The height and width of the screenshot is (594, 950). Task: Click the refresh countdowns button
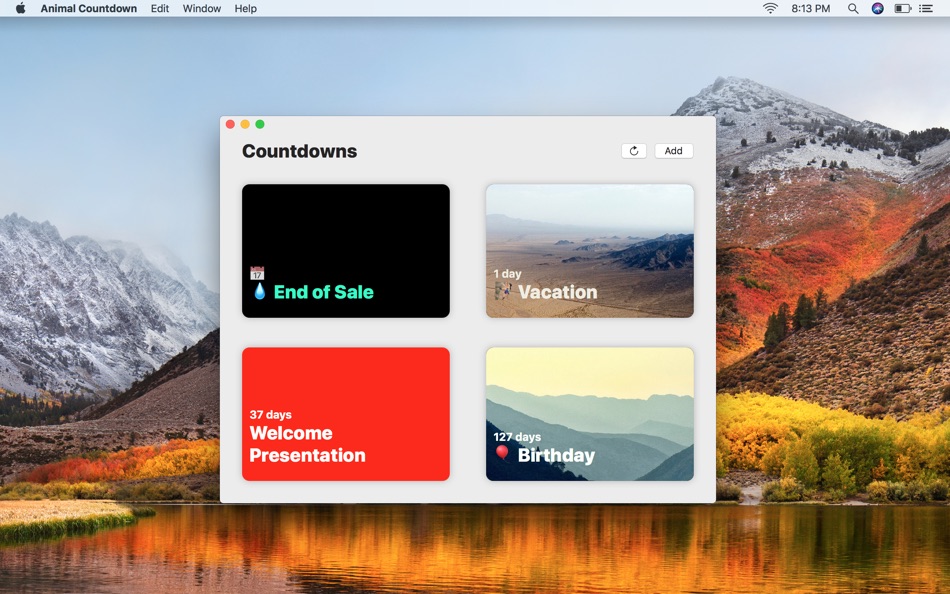[634, 151]
